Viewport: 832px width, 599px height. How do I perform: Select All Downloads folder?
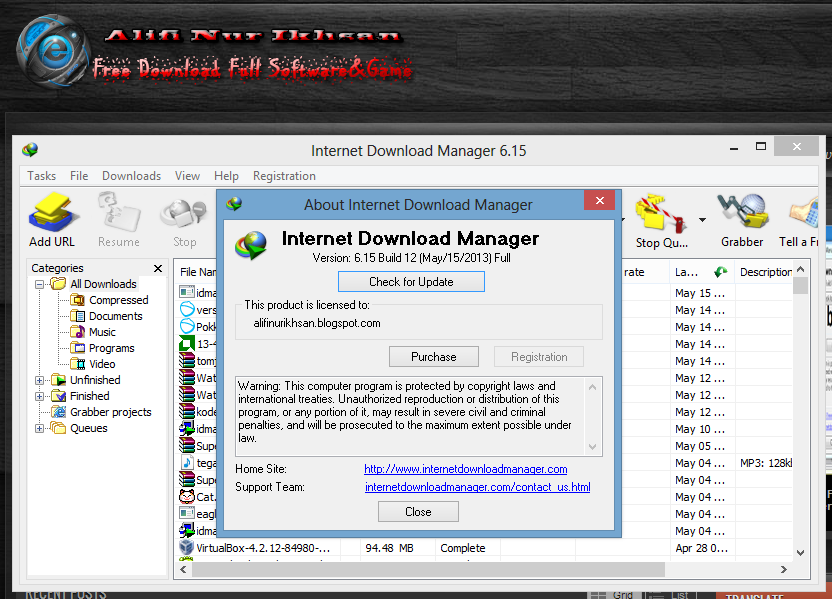(x=94, y=284)
